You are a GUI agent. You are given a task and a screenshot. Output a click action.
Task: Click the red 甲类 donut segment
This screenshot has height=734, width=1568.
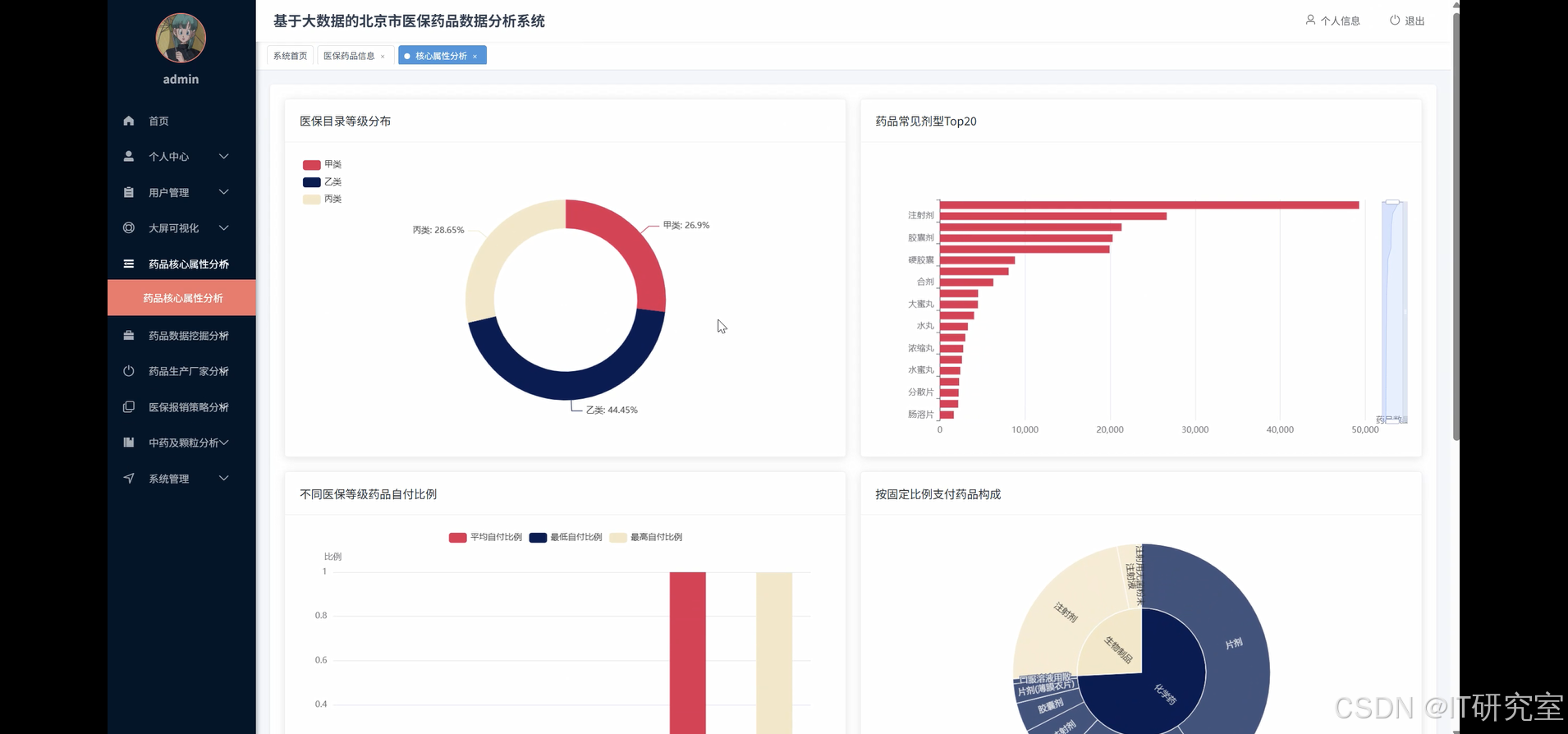[629, 241]
